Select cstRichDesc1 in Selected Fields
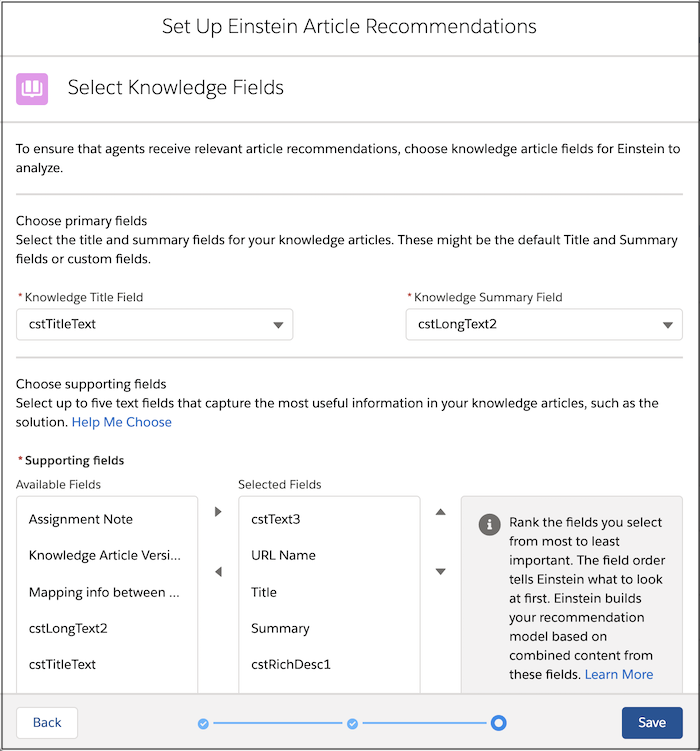700x751 pixels. click(329, 664)
